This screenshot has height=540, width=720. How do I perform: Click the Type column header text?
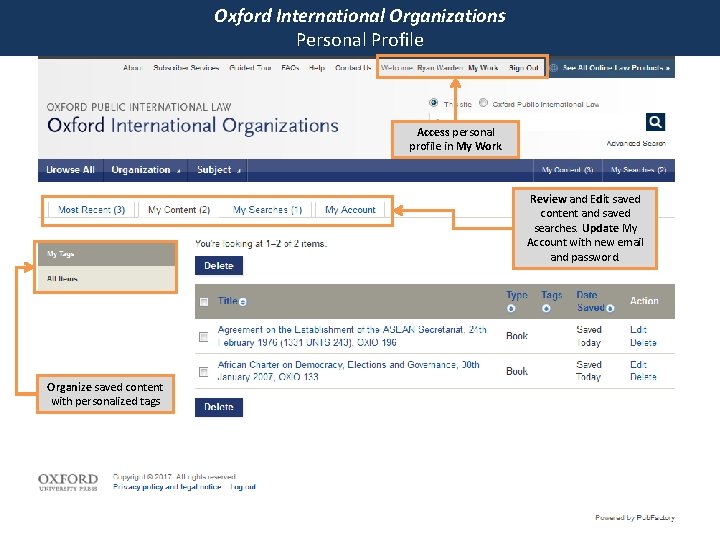click(517, 295)
